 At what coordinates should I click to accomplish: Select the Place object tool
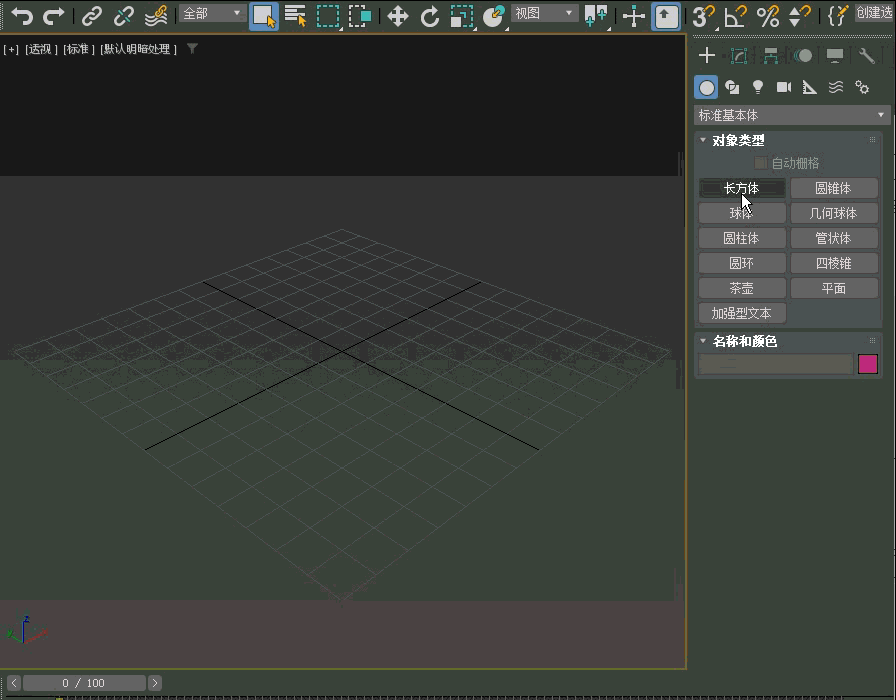click(494, 16)
